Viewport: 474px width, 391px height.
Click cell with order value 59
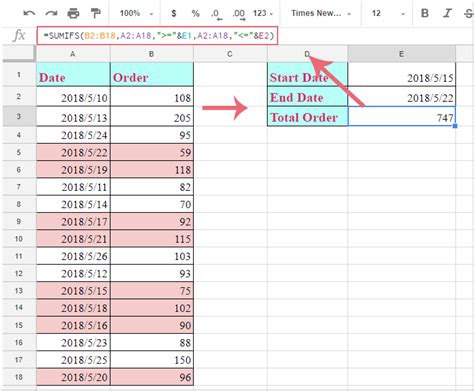pyautogui.click(x=152, y=152)
